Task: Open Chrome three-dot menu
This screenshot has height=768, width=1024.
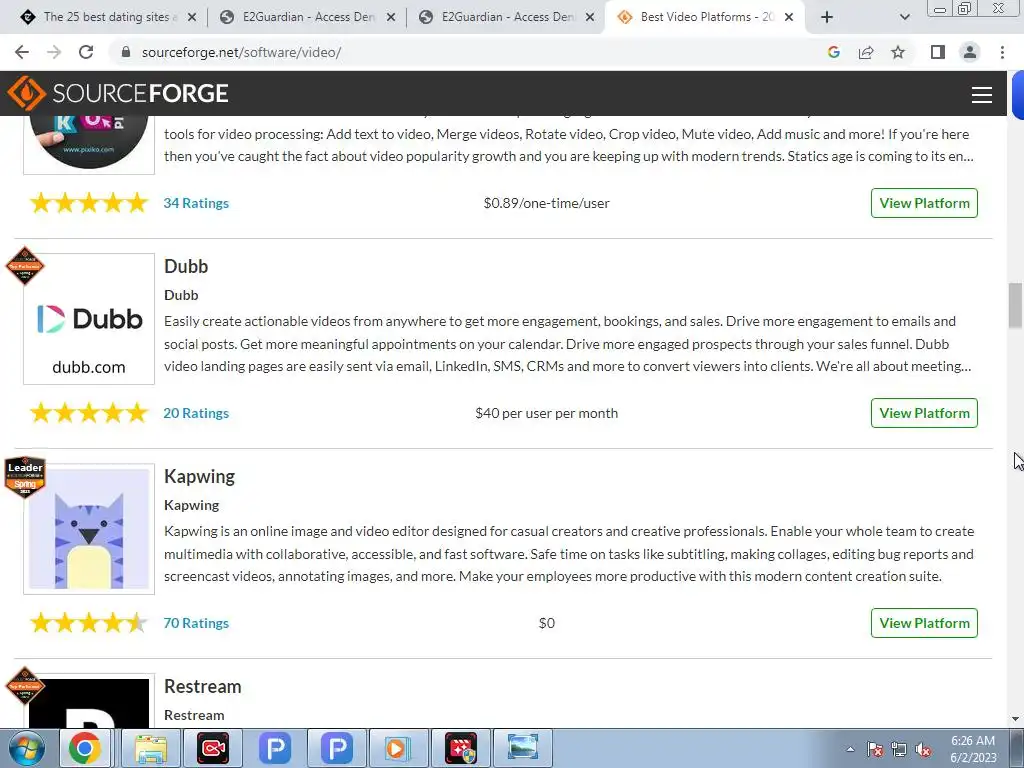Action: (x=1002, y=52)
